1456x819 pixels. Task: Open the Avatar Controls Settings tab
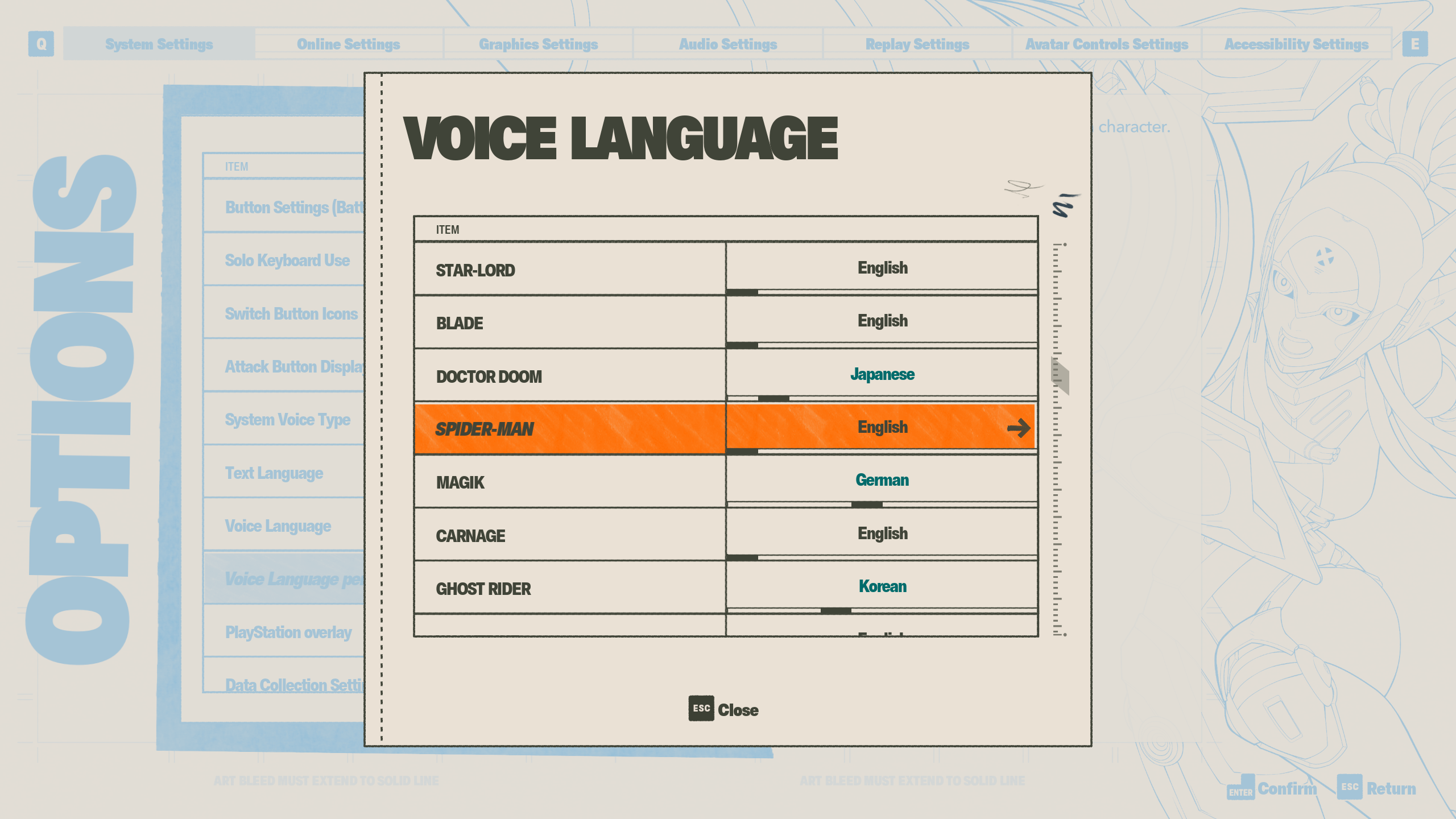[x=1107, y=44]
